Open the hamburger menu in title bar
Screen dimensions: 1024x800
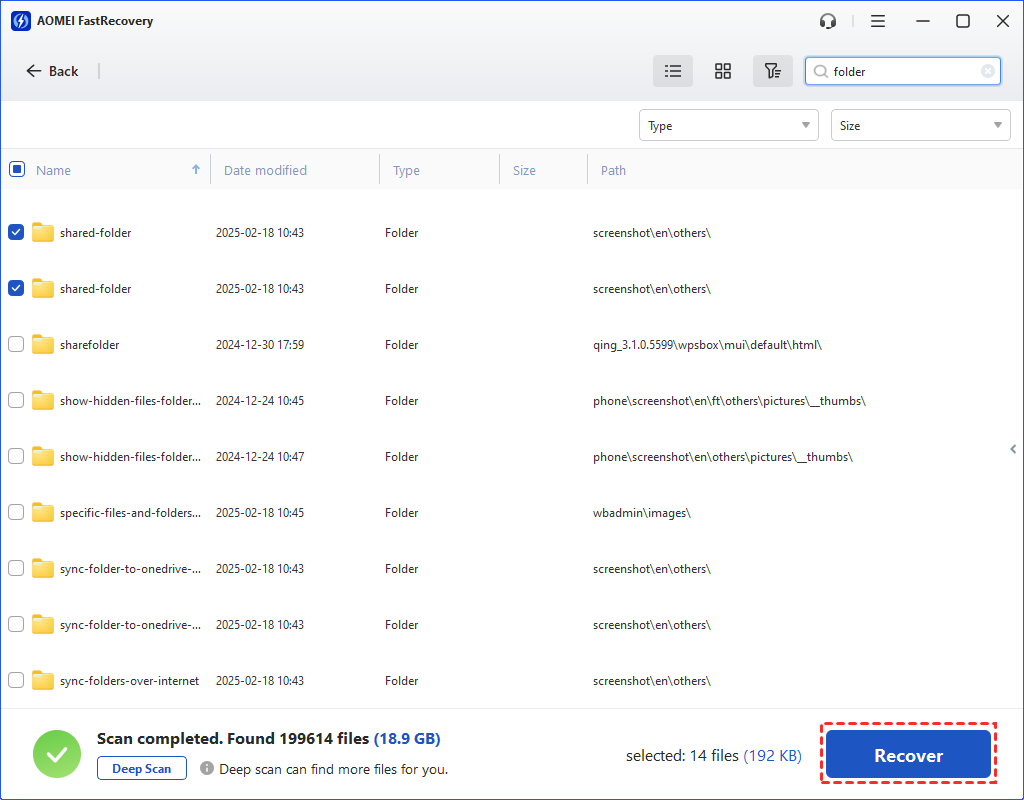tap(878, 21)
